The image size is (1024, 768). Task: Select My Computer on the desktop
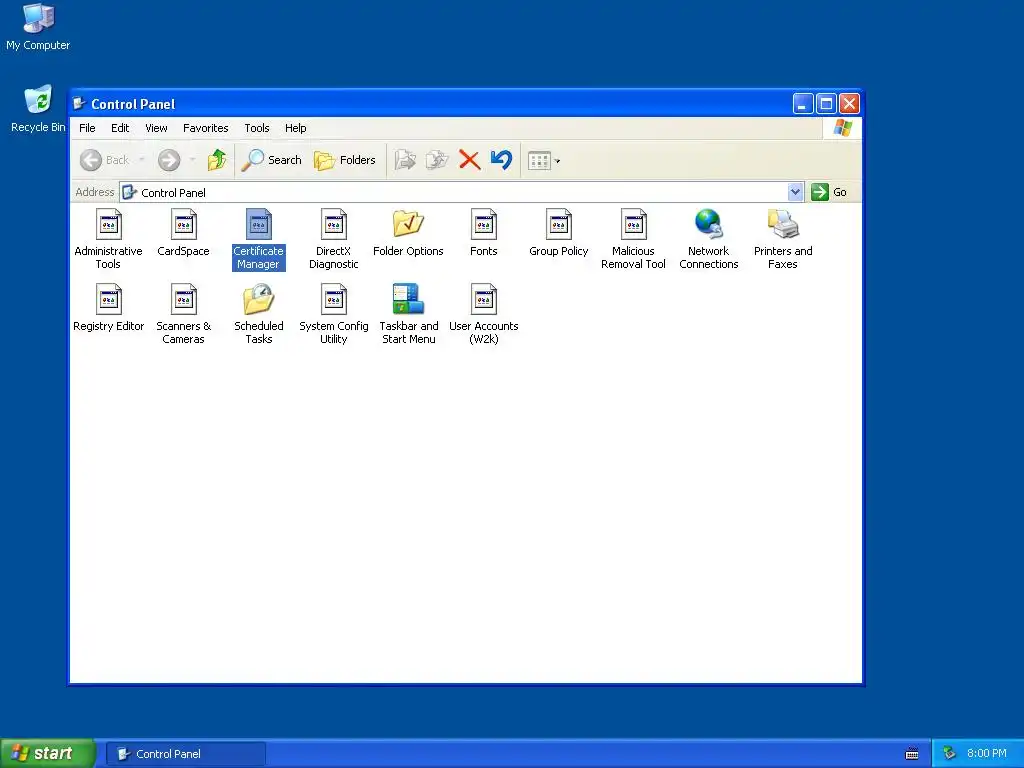(x=38, y=27)
